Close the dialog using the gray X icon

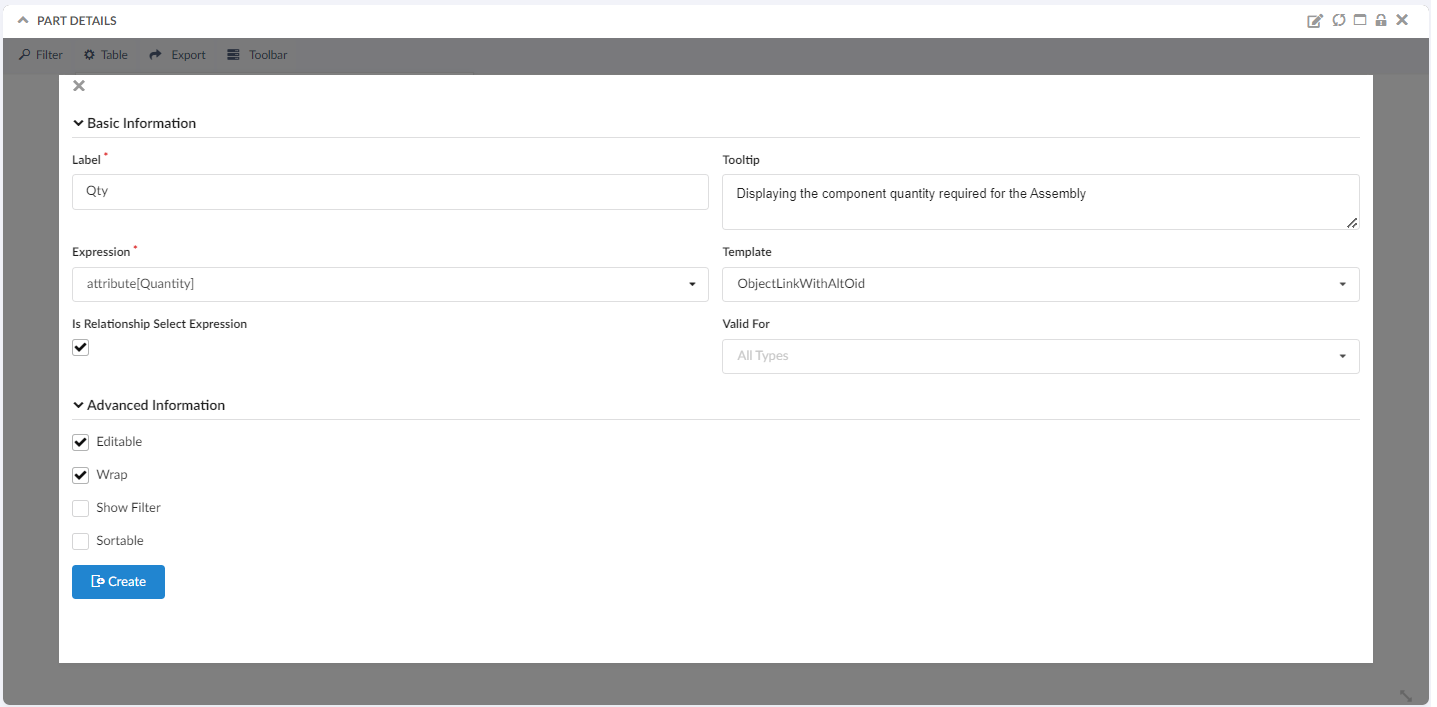(79, 86)
